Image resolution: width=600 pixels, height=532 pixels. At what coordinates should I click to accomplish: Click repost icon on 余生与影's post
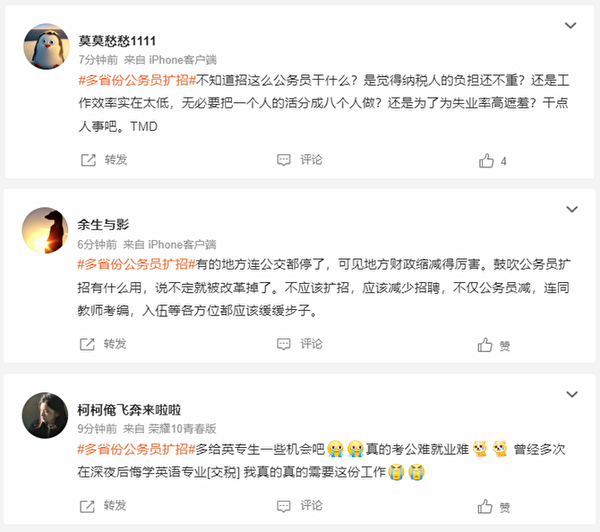87,344
